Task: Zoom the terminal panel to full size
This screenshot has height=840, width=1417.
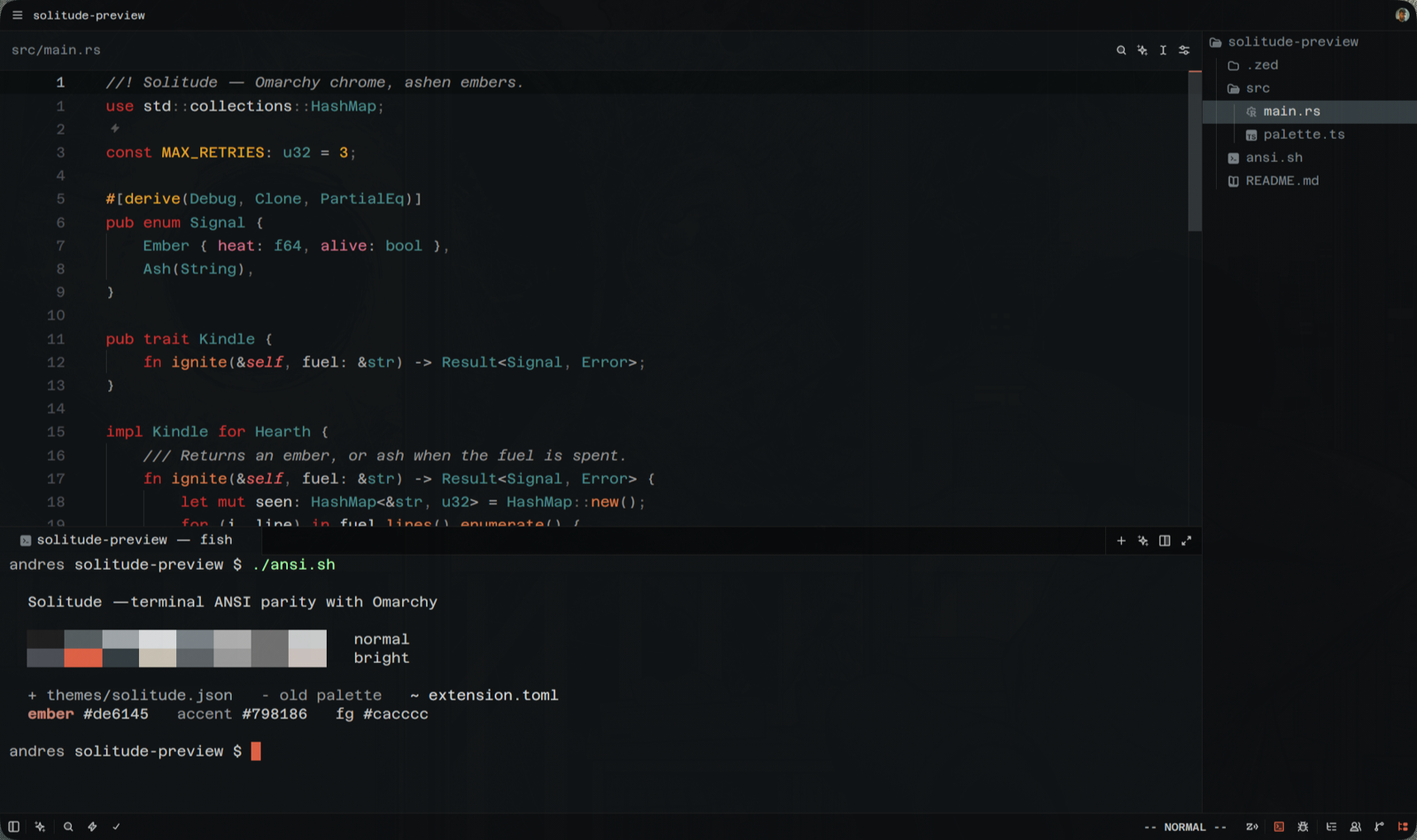Action: [x=1187, y=541]
